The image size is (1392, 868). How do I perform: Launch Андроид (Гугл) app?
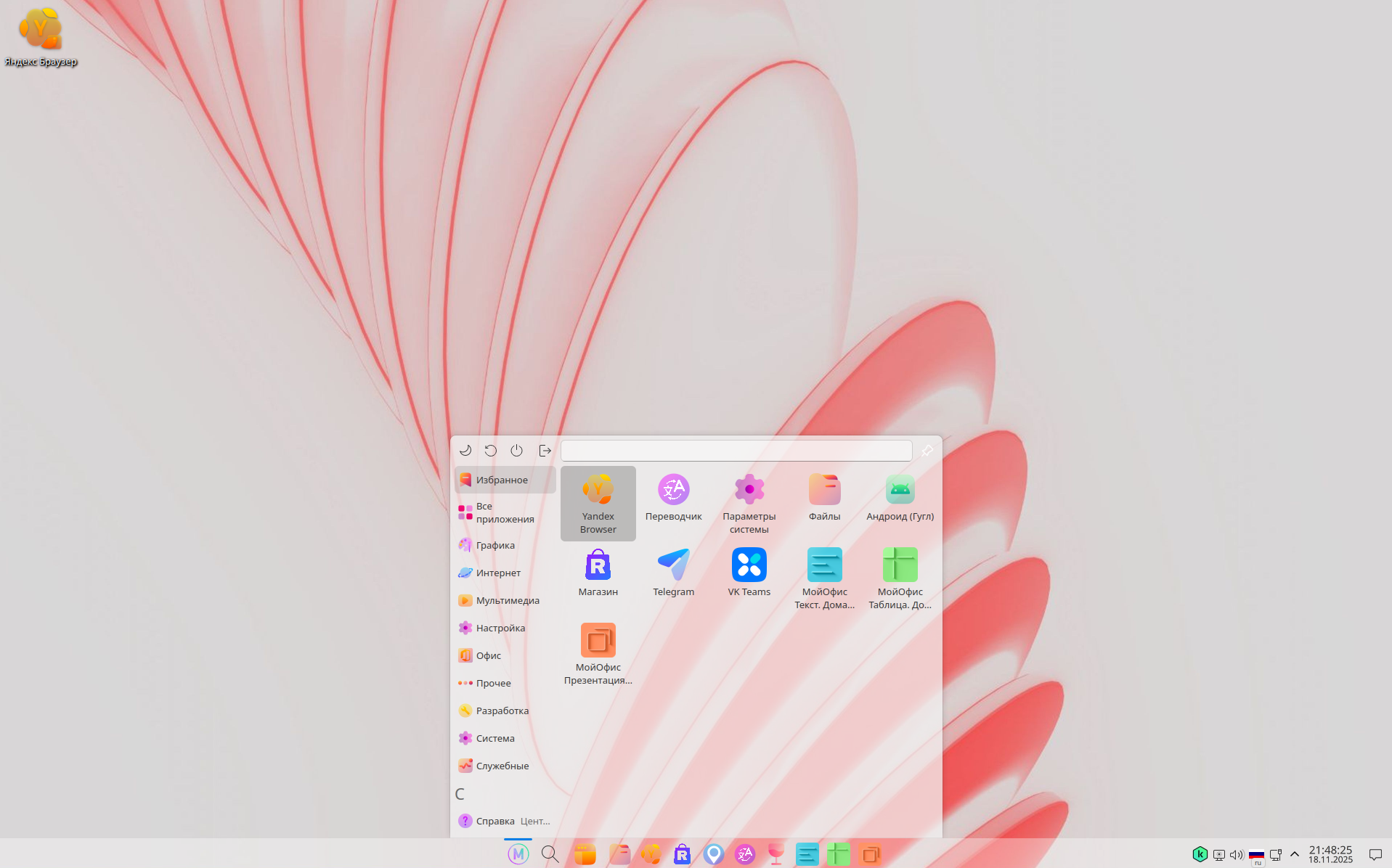(900, 499)
